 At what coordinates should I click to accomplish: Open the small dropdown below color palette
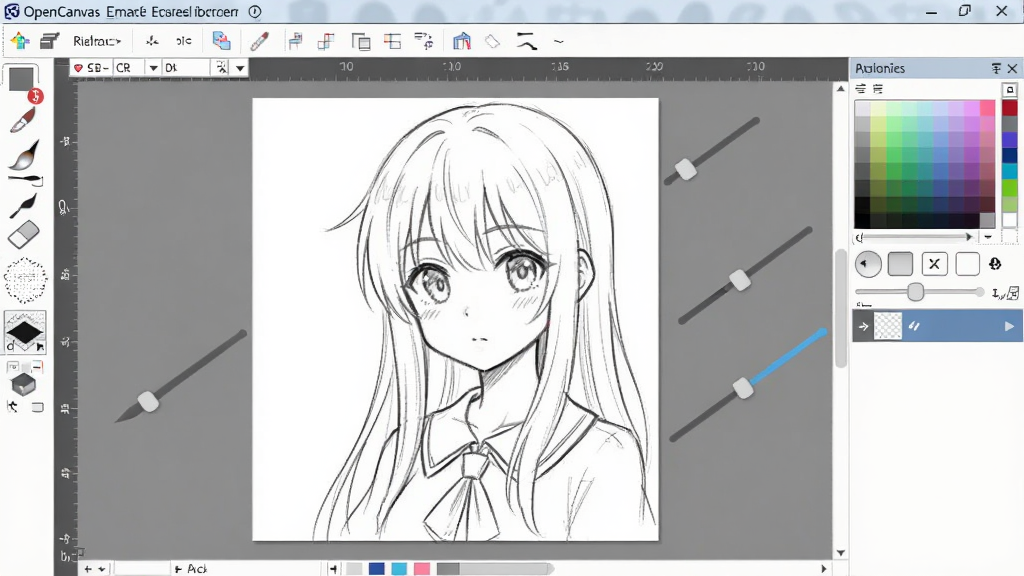pyautogui.click(x=988, y=237)
